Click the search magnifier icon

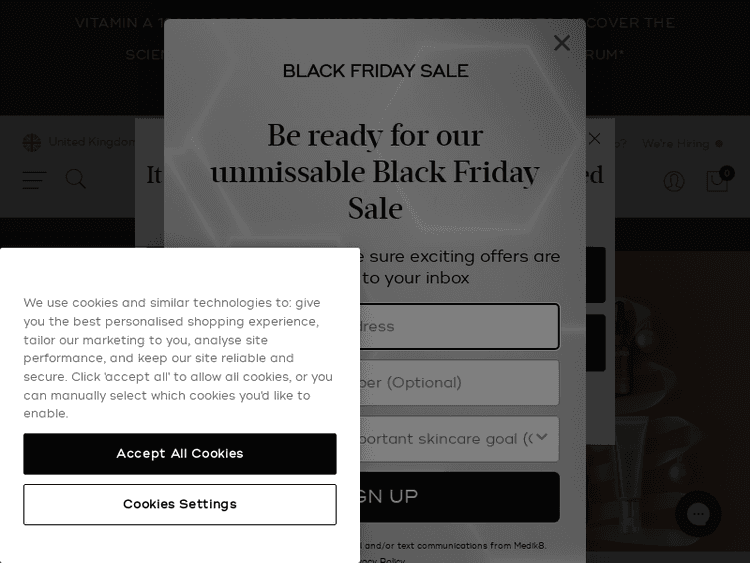(76, 180)
